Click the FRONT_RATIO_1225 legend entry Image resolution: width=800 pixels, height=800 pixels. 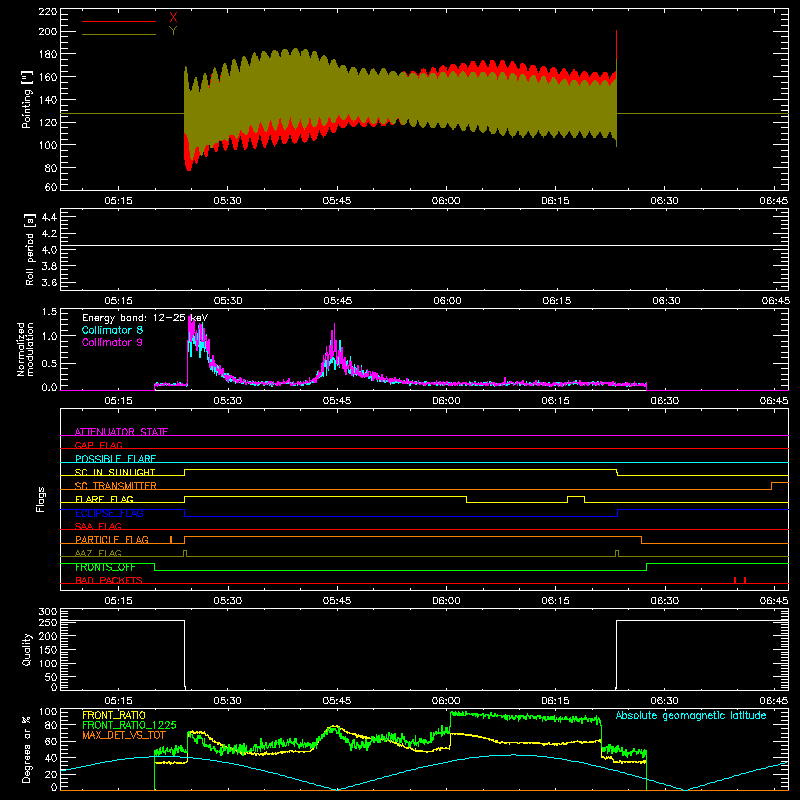[129, 725]
